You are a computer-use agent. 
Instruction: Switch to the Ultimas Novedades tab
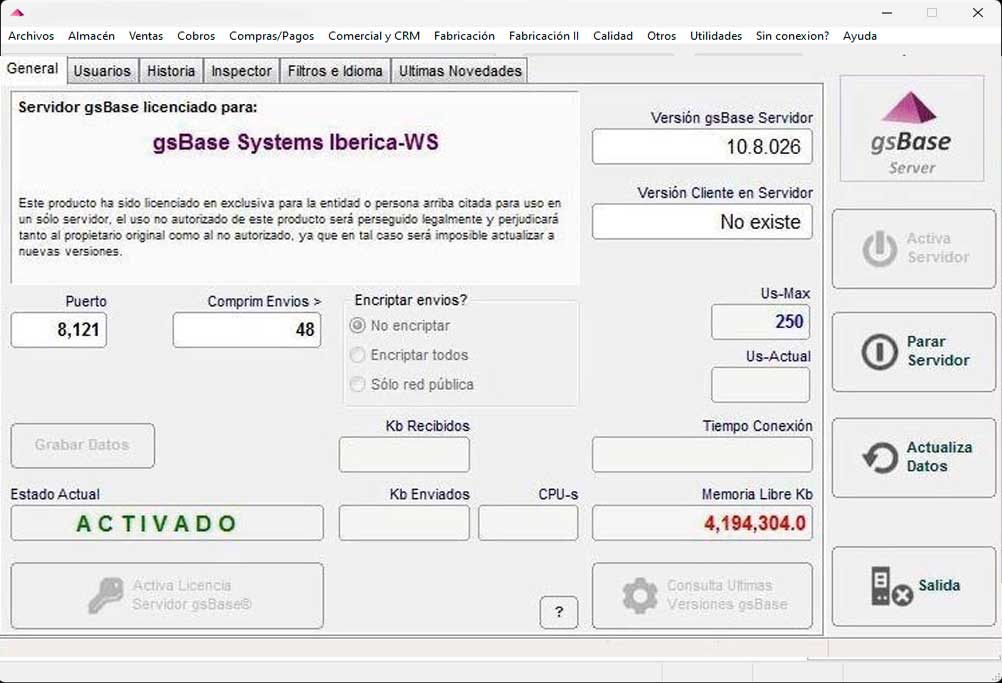point(460,71)
